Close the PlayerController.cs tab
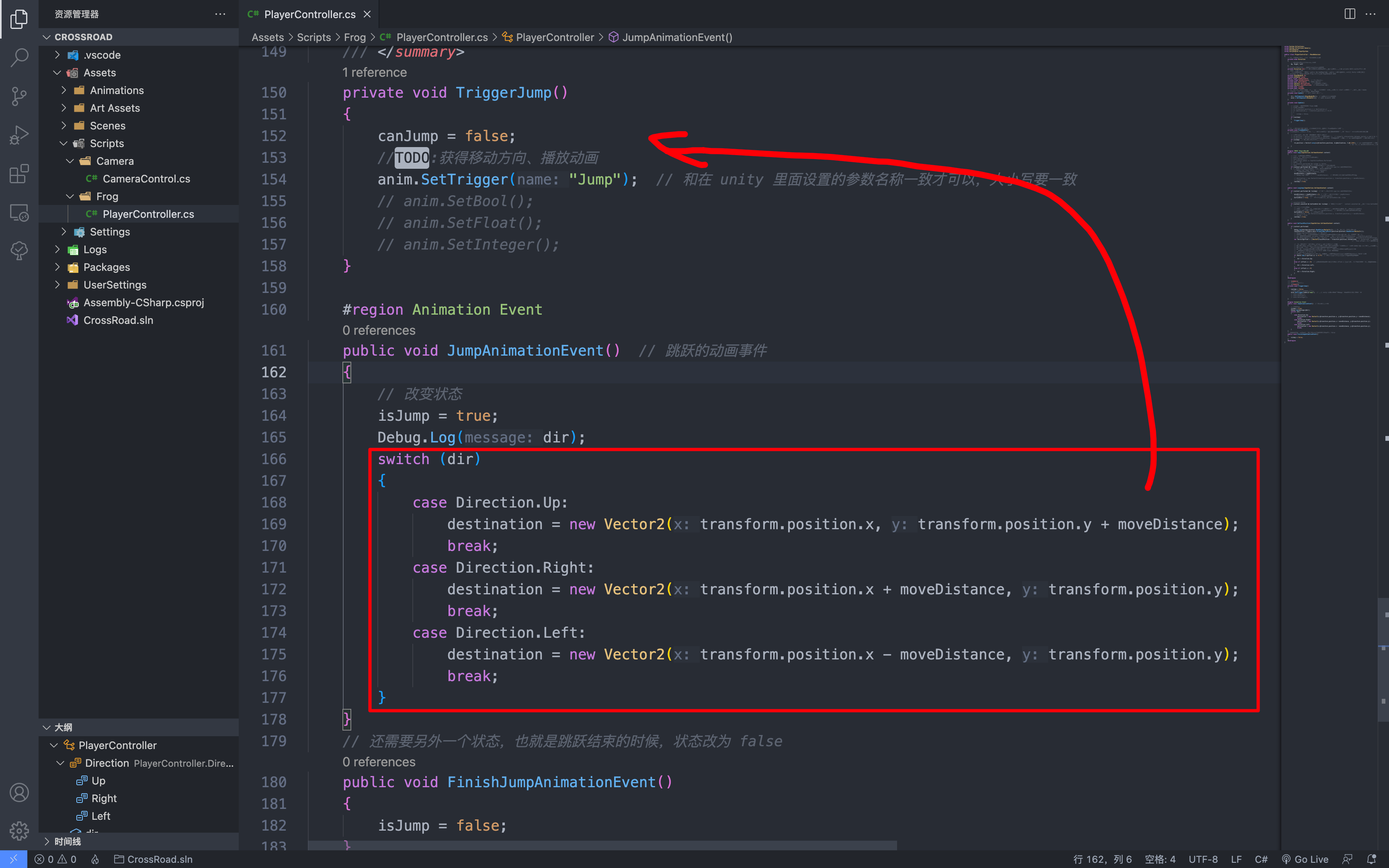 [367, 14]
